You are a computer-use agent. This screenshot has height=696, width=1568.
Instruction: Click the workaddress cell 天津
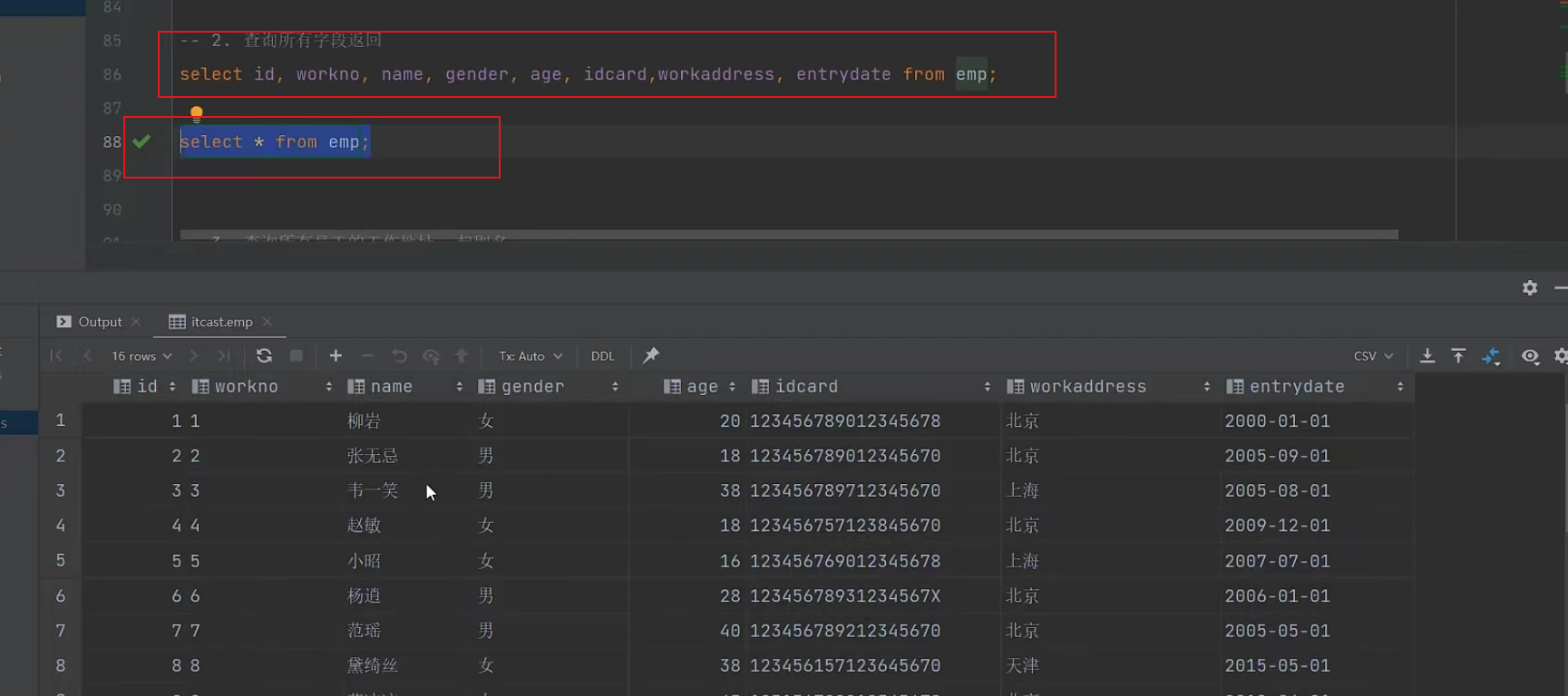[x=1022, y=666]
